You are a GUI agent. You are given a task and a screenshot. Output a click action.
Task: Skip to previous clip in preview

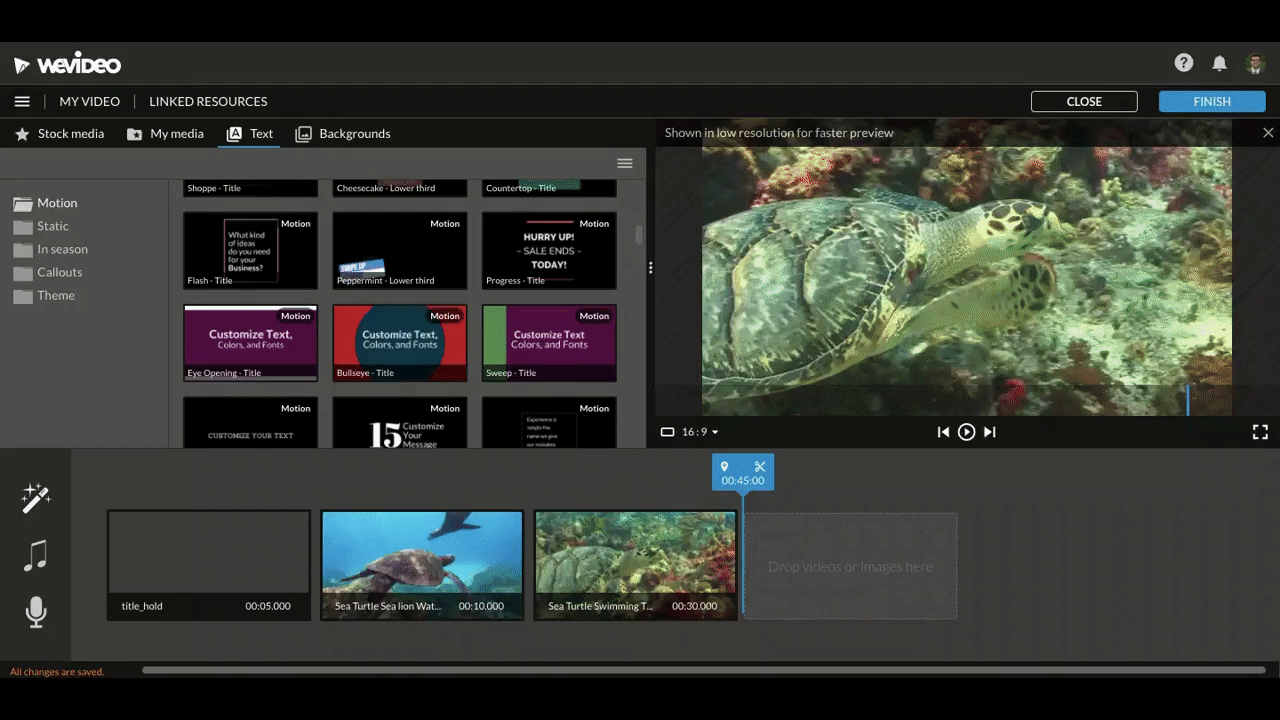tap(943, 432)
